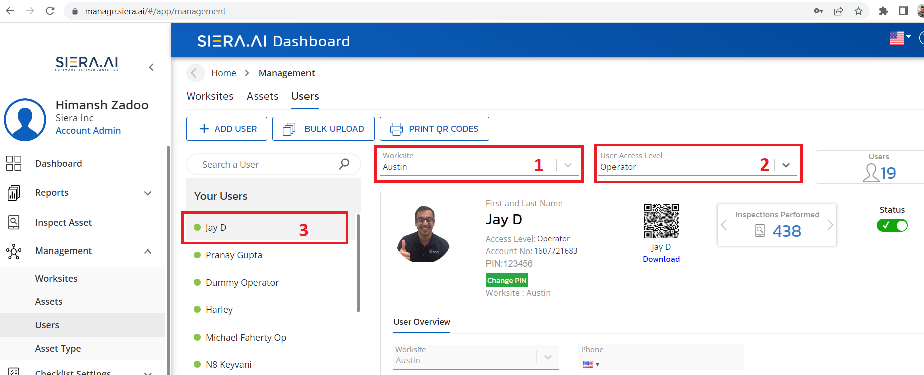Click the PRINT QR CODES button
This screenshot has width=924, height=375.
(434, 129)
